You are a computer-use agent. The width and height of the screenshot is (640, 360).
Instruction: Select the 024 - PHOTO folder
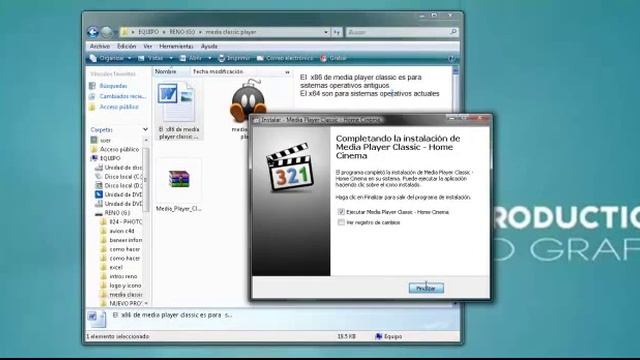pyautogui.click(x=121, y=222)
